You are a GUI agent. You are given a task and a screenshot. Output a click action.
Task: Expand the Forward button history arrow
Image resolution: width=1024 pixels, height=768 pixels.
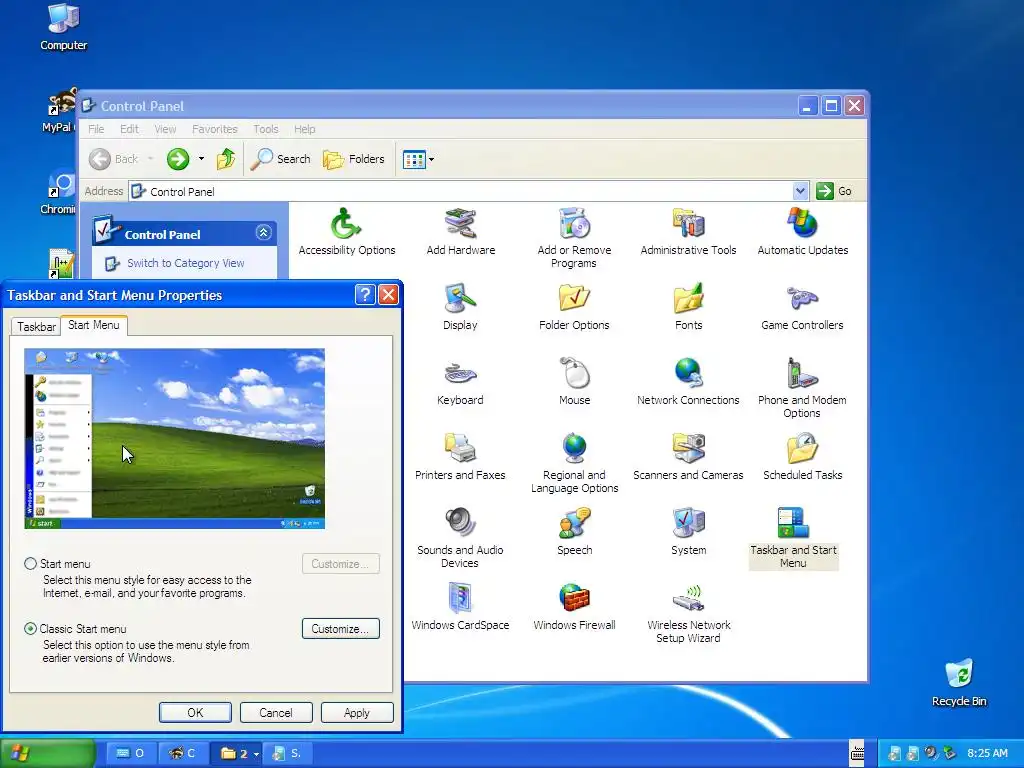point(201,159)
